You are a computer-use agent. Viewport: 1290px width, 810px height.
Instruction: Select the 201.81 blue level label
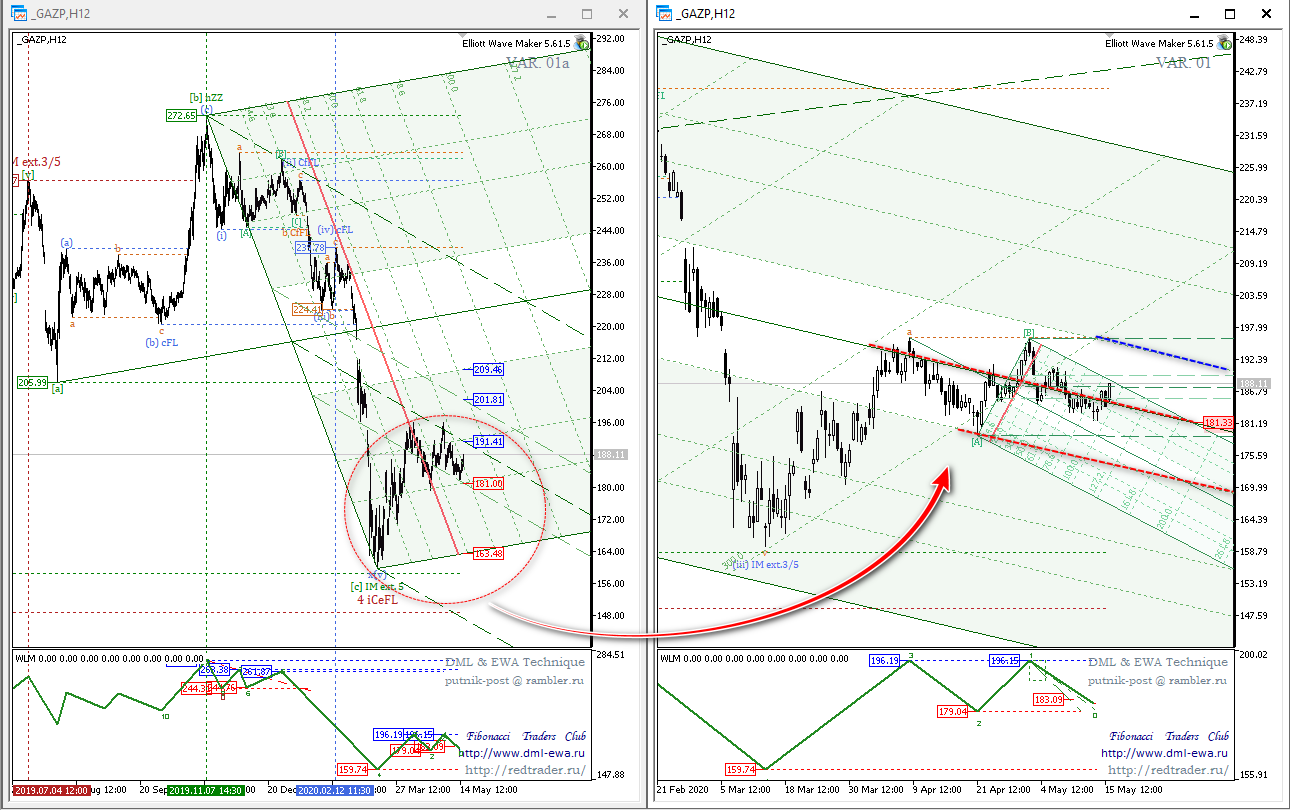[488, 399]
